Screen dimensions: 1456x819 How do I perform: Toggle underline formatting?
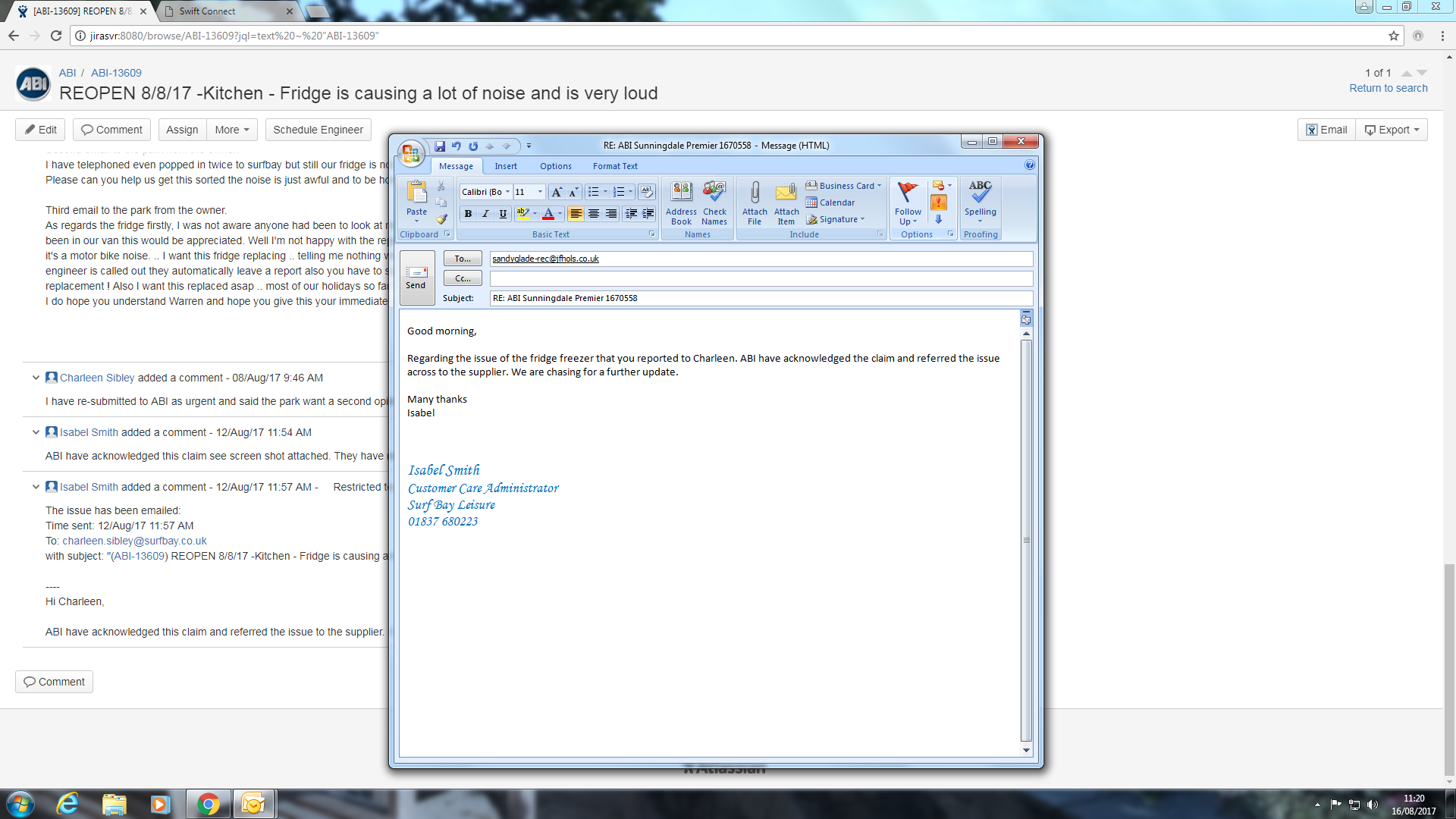pos(503,214)
